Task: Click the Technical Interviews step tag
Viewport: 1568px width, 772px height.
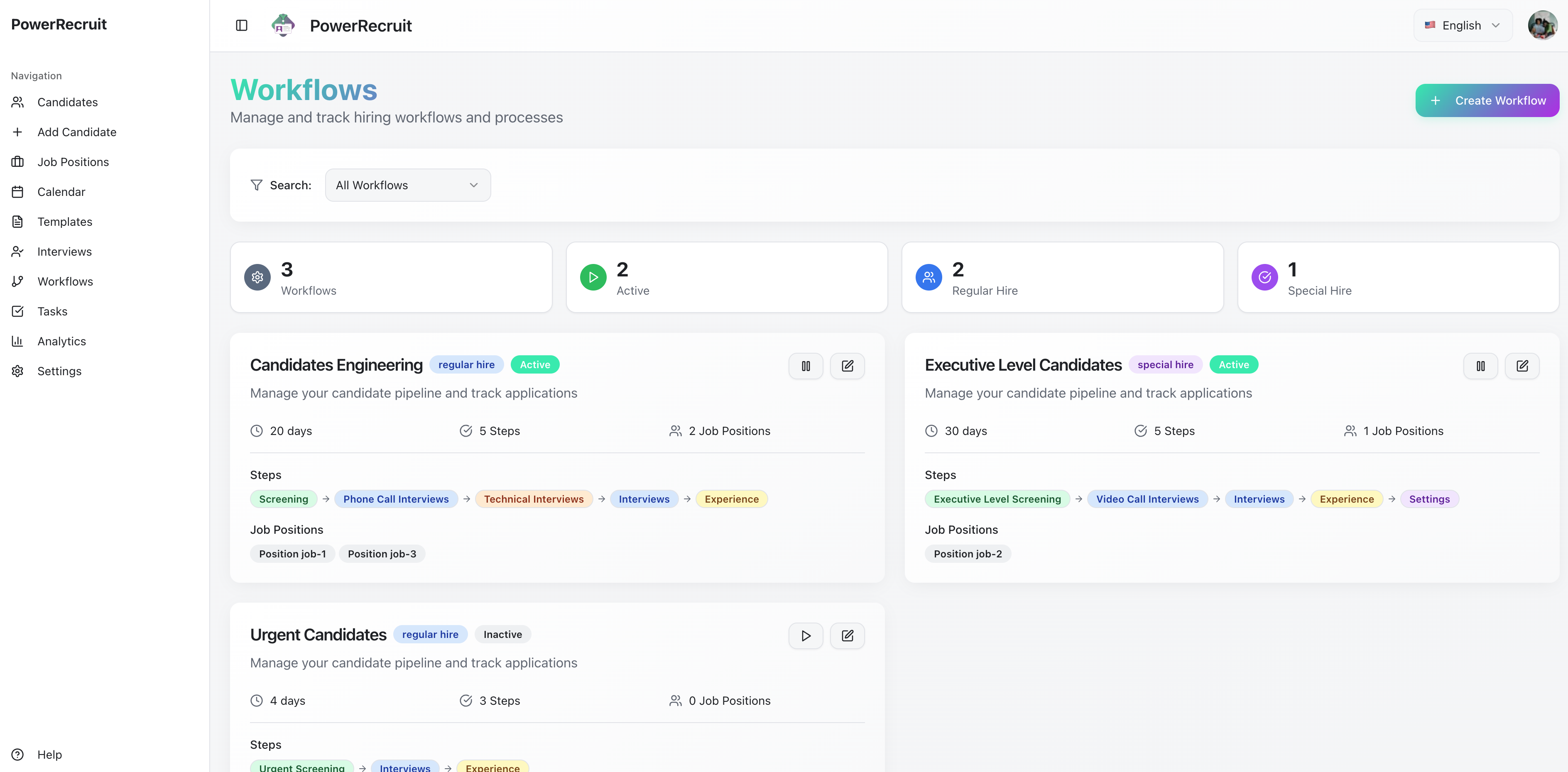Action: pyautogui.click(x=533, y=499)
